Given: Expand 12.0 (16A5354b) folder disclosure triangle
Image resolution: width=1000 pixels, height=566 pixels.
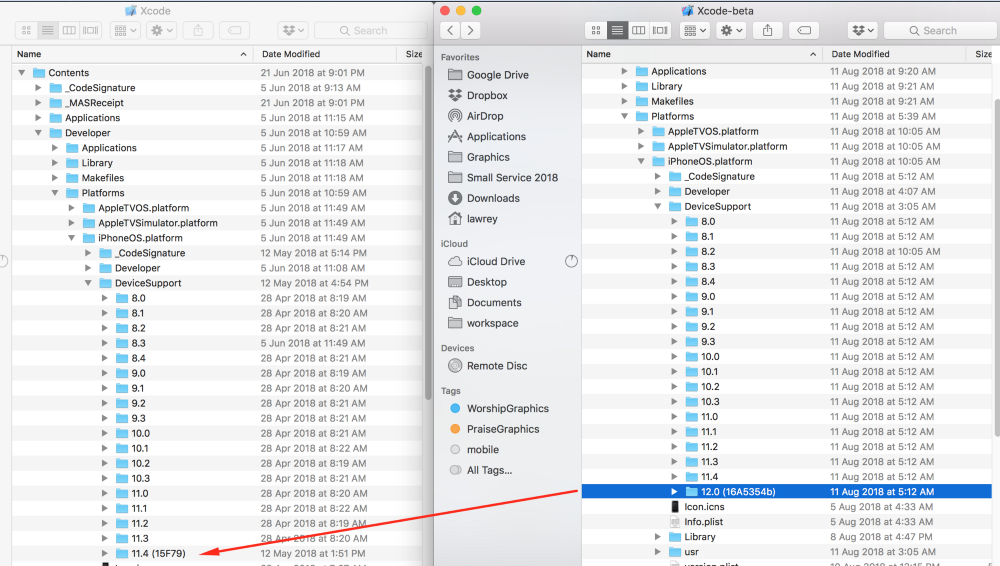Looking at the screenshot, I should [674, 491].
